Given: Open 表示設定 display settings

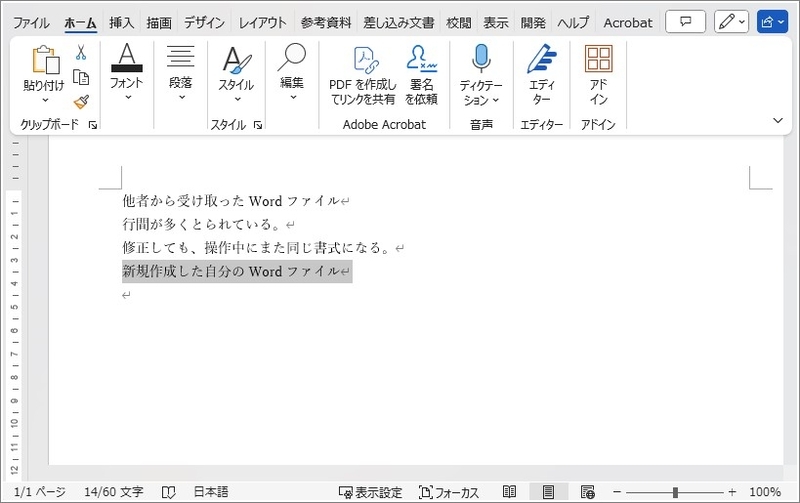Looking at the screenshot, I should click(370, 492).
